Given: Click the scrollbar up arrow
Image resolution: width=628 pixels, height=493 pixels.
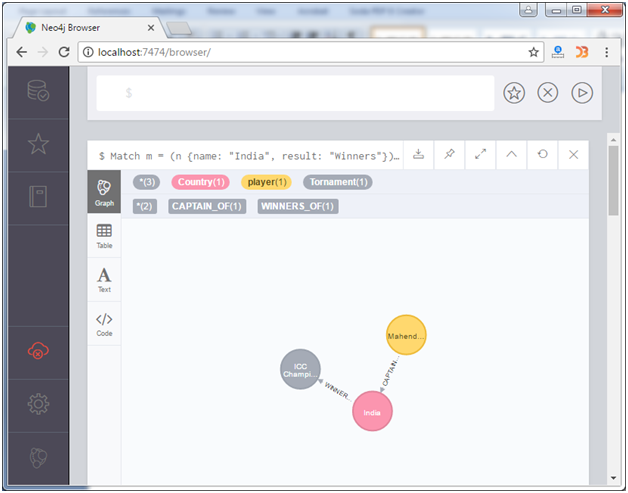Looking at the screenshot, I should (614, 140).
